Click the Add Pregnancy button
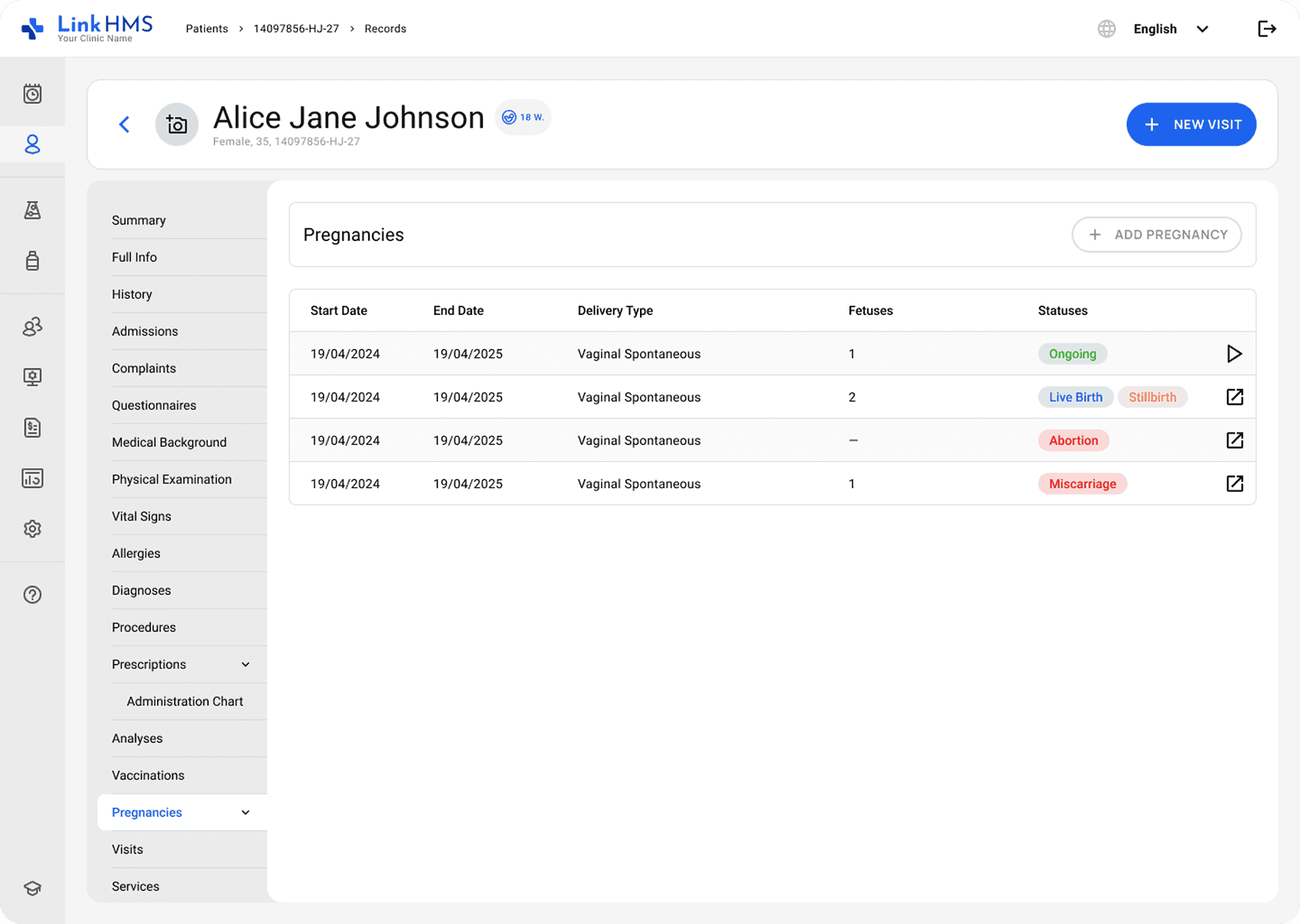This screenshot has width=1300, height=924. tap(1156, 235)
